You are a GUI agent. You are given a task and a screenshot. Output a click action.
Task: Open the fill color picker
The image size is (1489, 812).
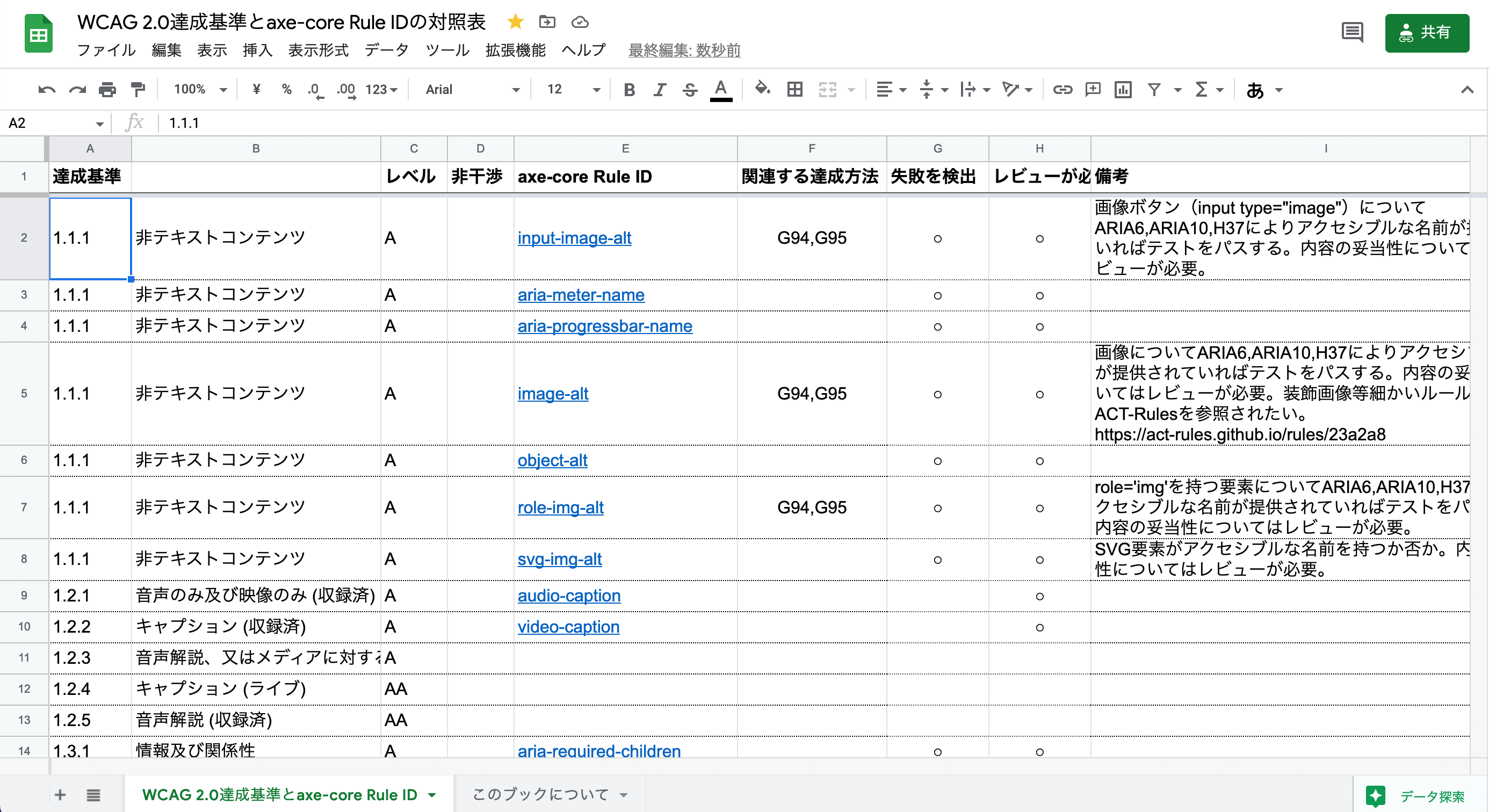point(762,89)
